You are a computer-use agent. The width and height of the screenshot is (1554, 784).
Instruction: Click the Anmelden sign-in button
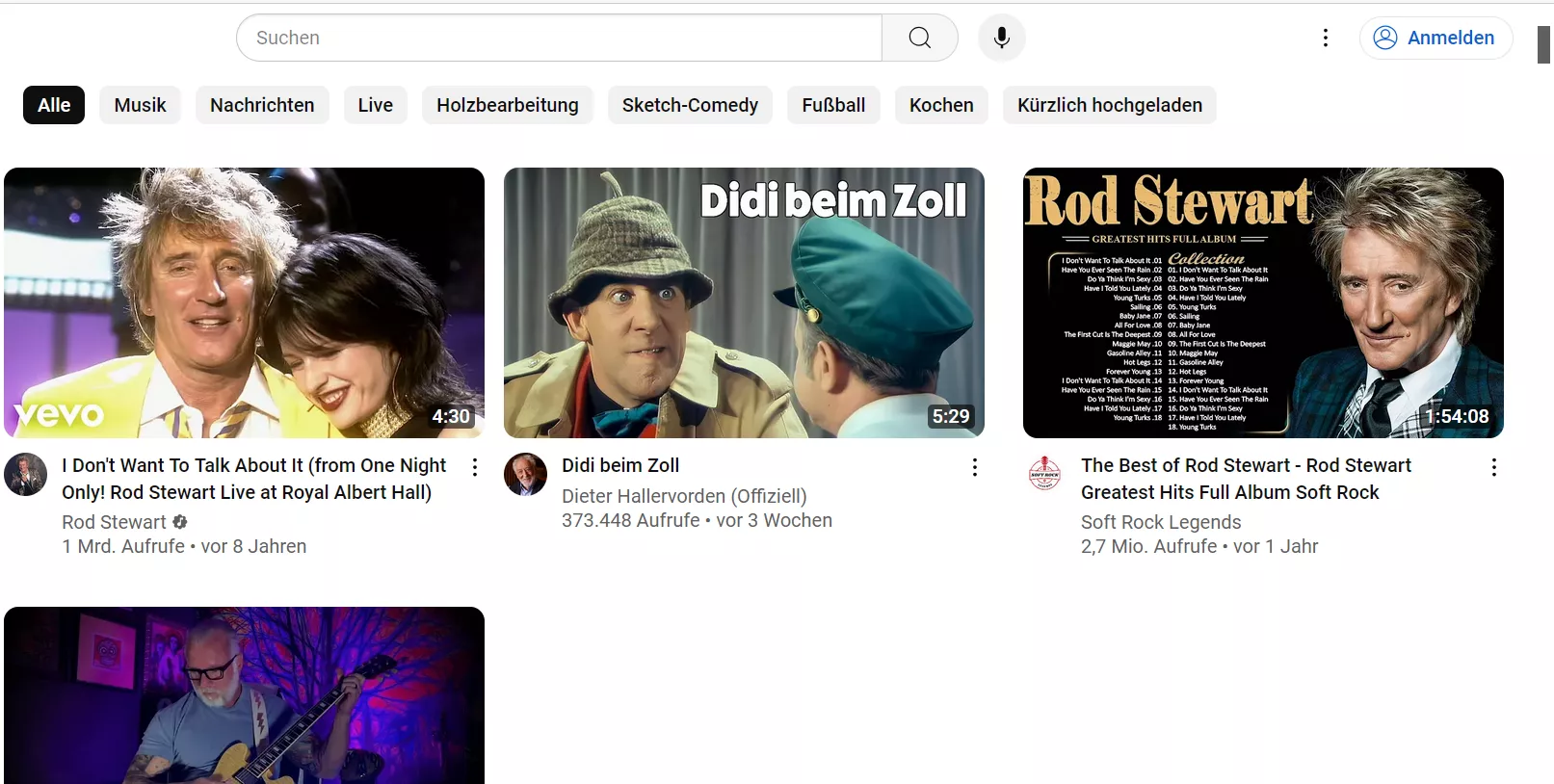point(1435,38)
